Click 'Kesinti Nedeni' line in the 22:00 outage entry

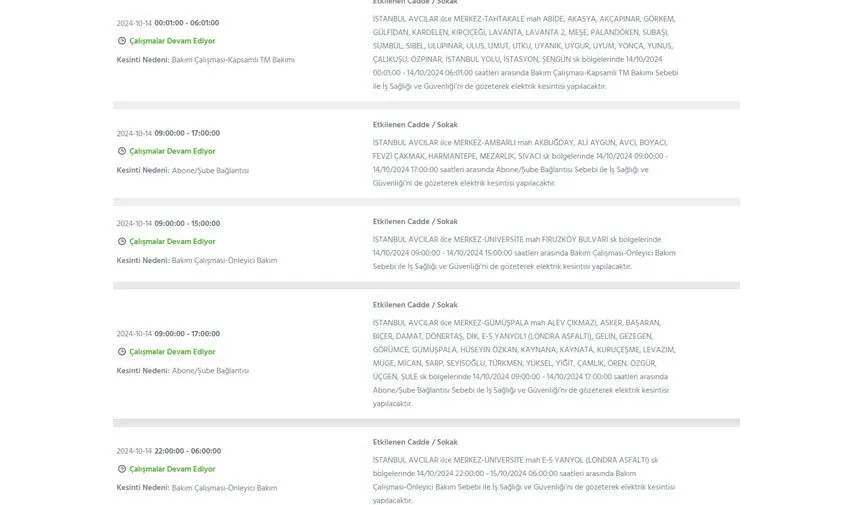point(196,488)
